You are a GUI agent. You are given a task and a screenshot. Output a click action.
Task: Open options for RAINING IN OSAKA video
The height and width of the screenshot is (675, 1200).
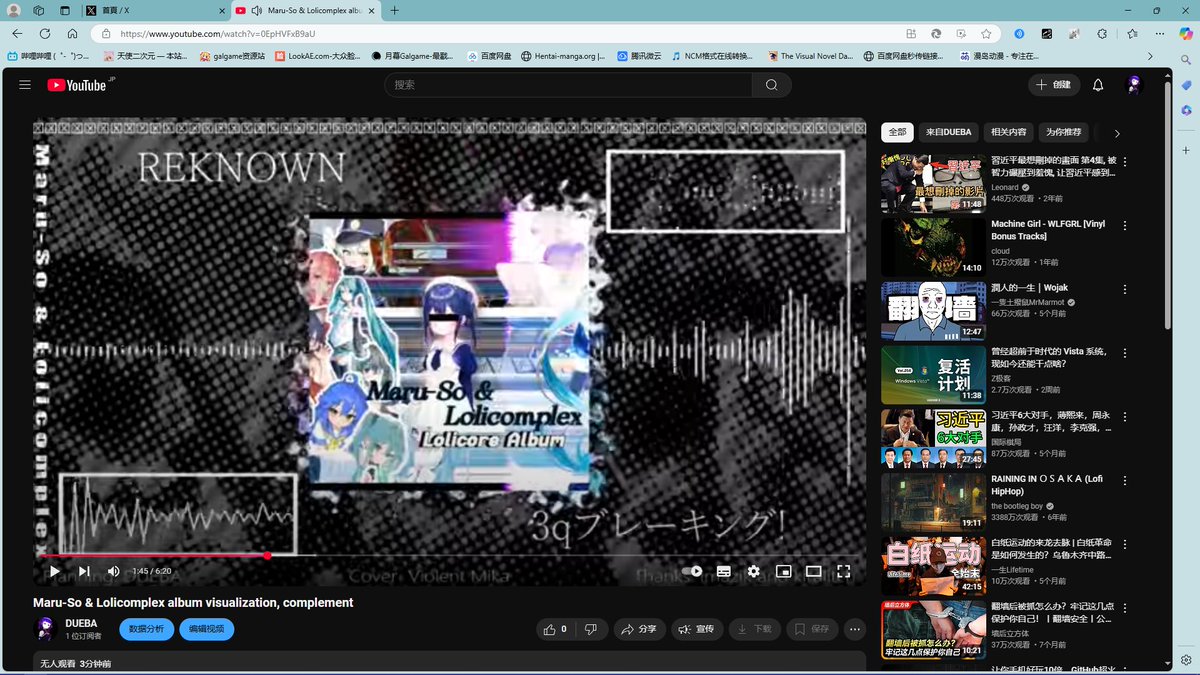[1125, 480]
